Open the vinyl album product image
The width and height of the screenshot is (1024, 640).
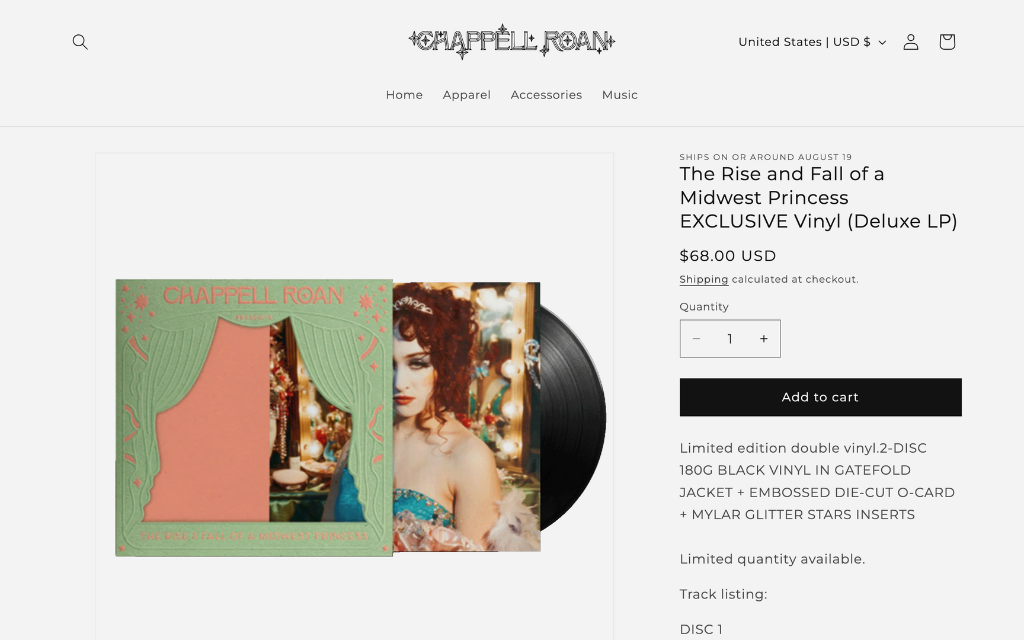[355, 418]
